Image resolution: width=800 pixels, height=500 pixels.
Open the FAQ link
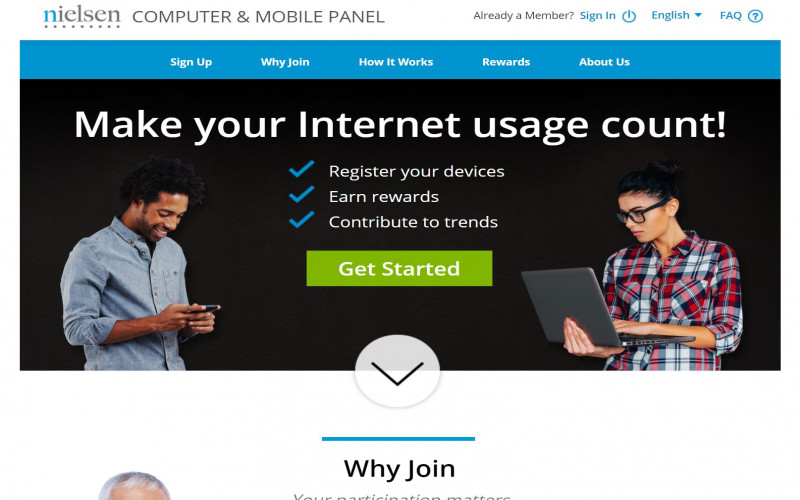pos(731,16)
